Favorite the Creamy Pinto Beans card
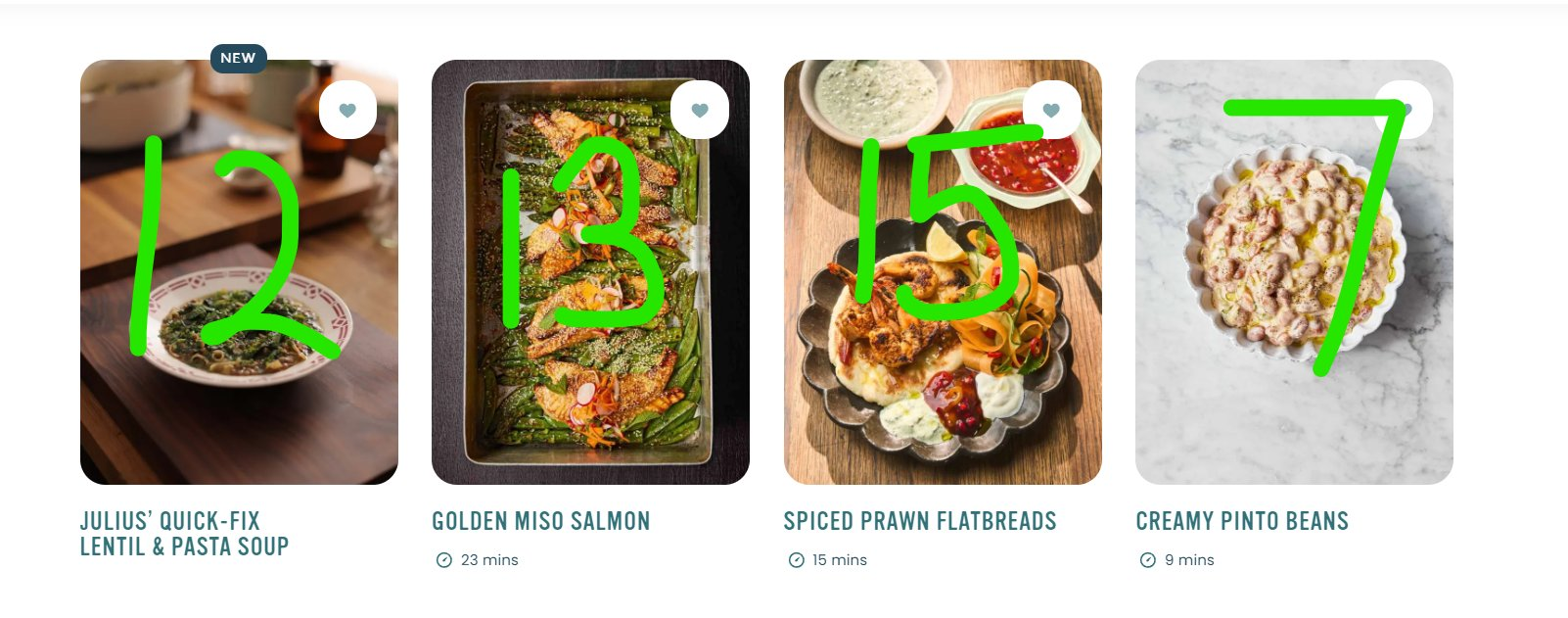The width and height of the screenshot is (1568, 618). pos(1404,110)
